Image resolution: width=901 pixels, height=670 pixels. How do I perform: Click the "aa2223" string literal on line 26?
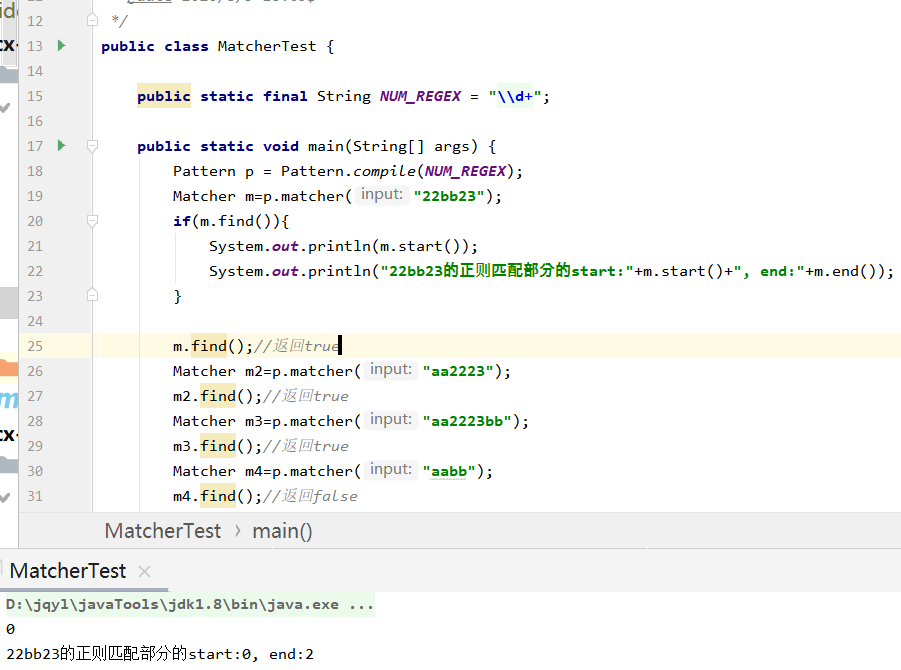point(458,371)
